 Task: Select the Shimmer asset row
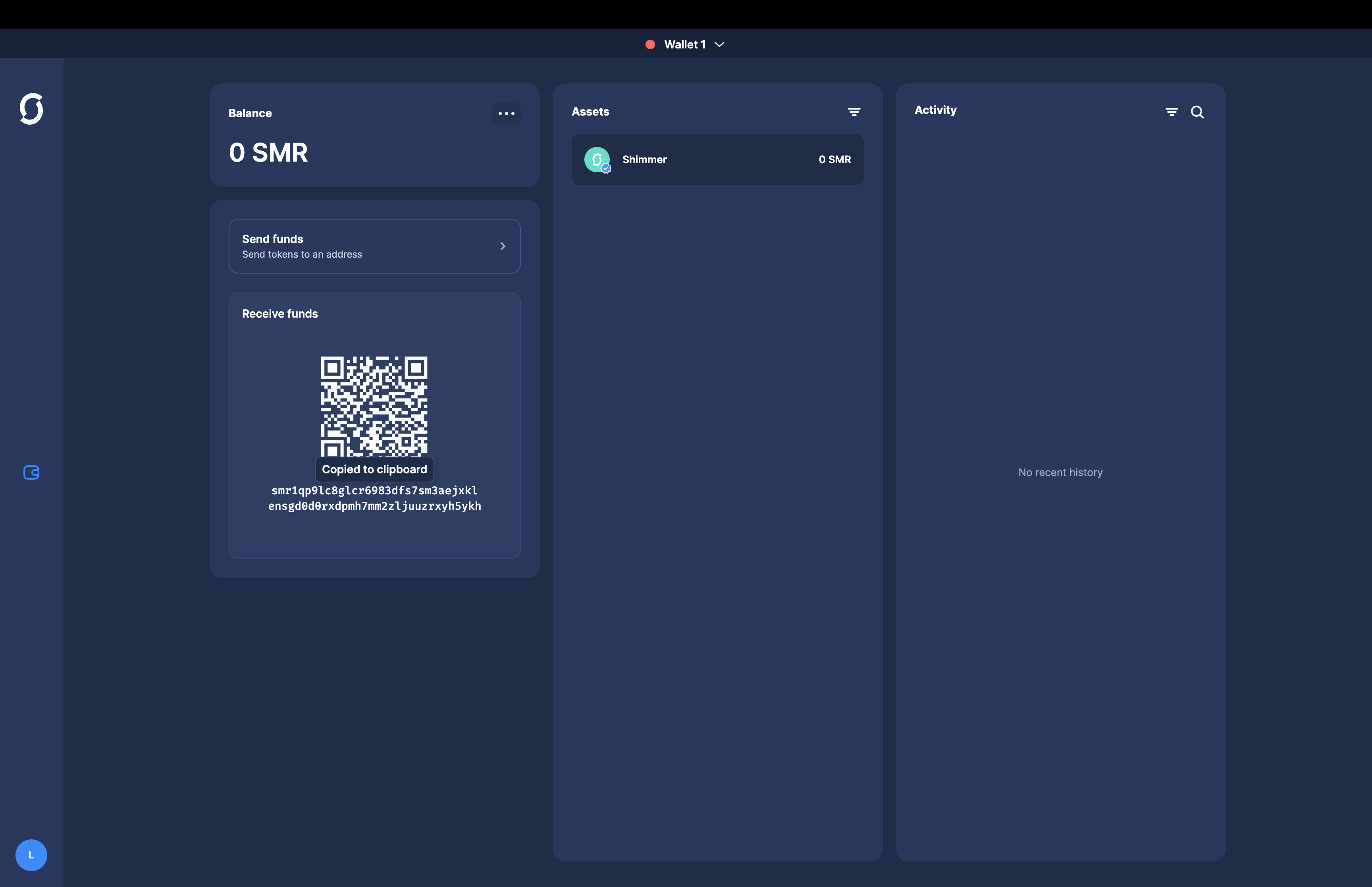point(717,160)
